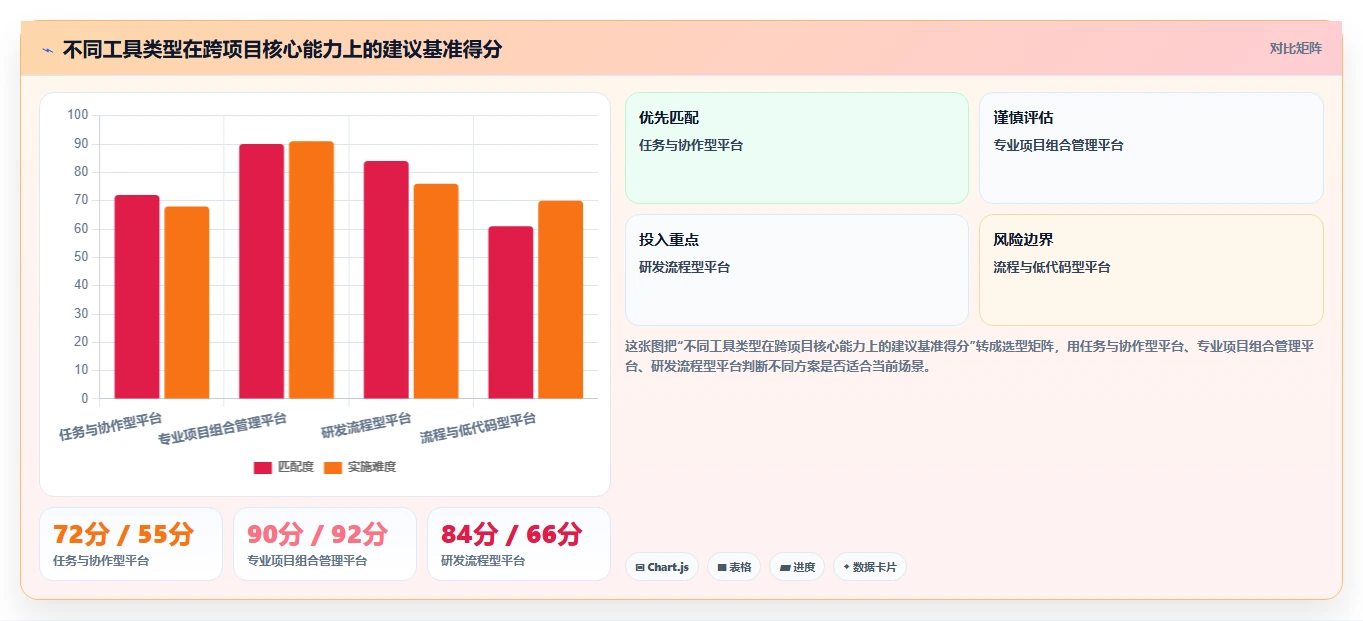1363x621 pixels.
Task: Select the 72分 / 55分 stat card
Action: tap(131, 544)
